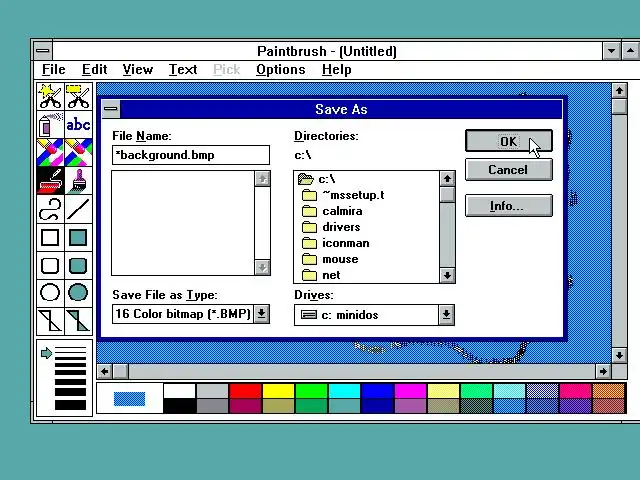The width and height of the screenshot is (640, 480).
Task: Click the File Name input field
Action: 191,155
